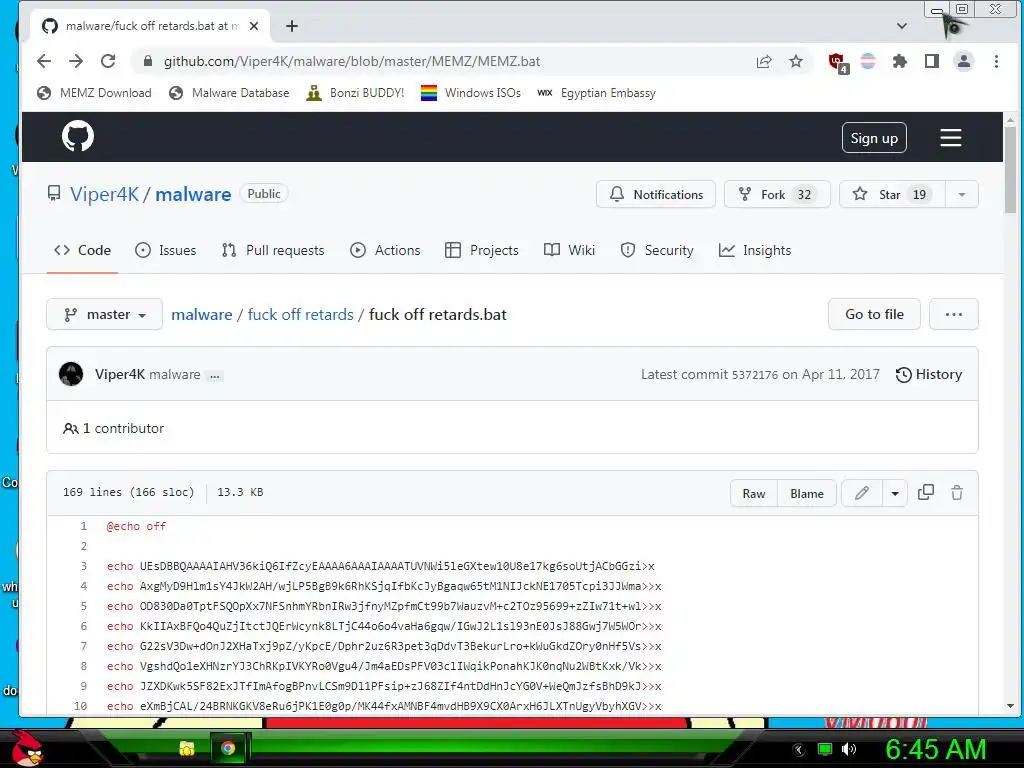
Task: Open the Wiki tab
Action: click(x=569, y=250)
